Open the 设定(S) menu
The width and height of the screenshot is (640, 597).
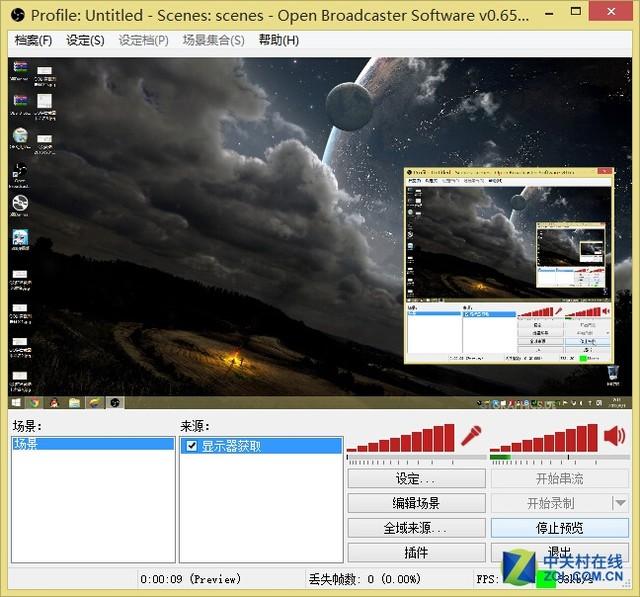[x=85, y=40]
